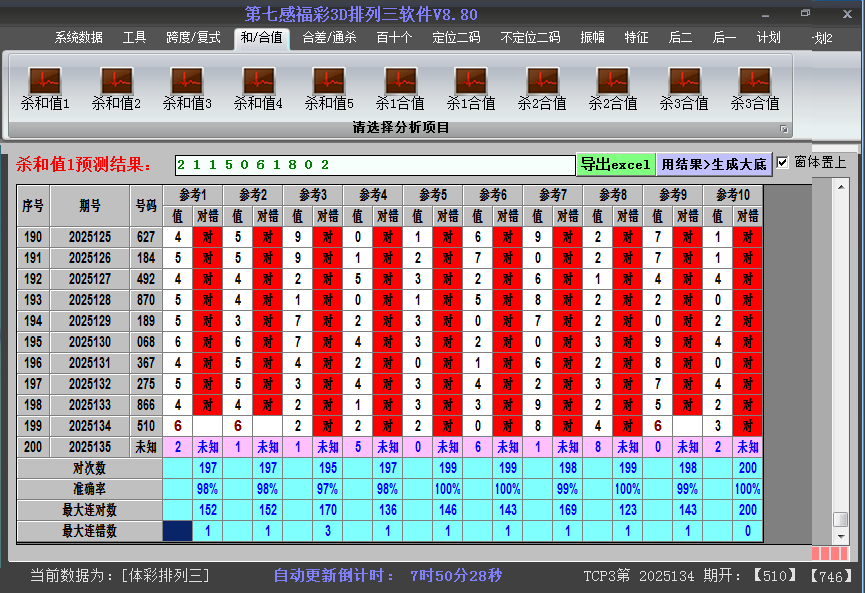Select the row with period 2025127
Viewport: 865px width, 593px height.
[x=390, y=279]
